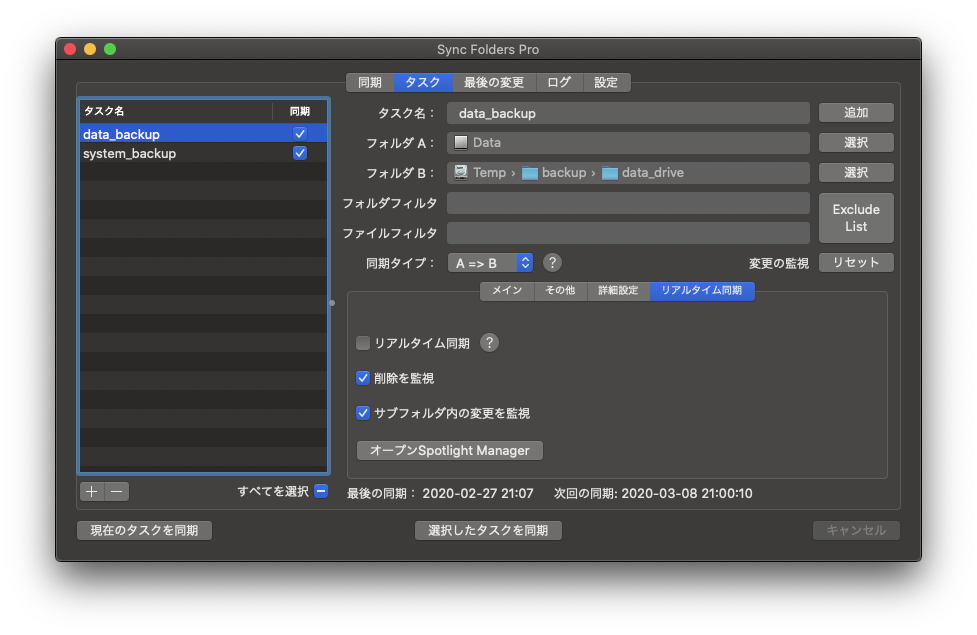Click the Data volume icon in フォルダ A
Image resolution: width=977 pixels, height=635 pixels.
tap(460, 143)
